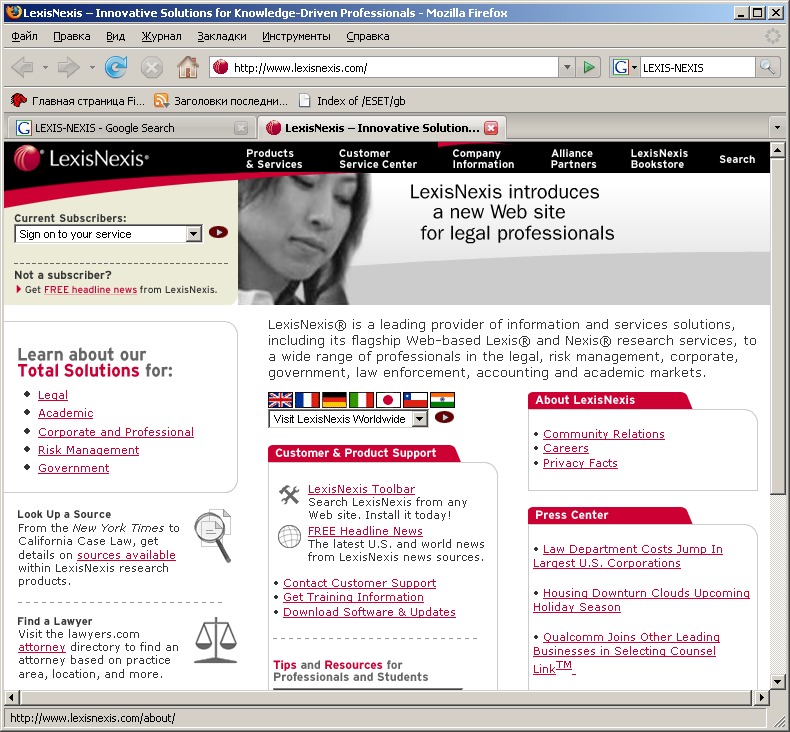790x732 pixels.
Task: Click the search magnifier icon in toolbar
Action: pos(767,67)
